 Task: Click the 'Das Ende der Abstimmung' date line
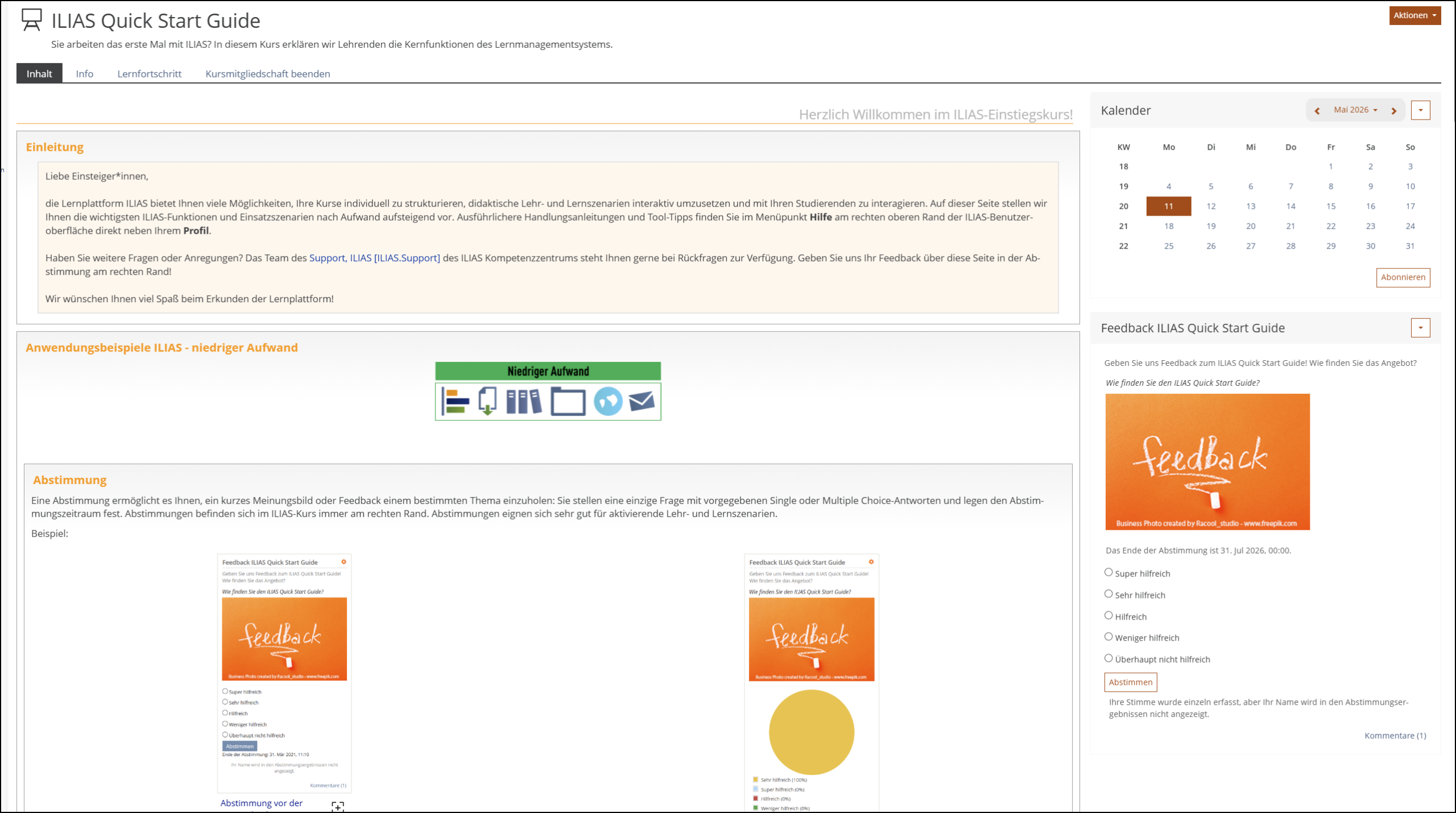coord(1198,550)
